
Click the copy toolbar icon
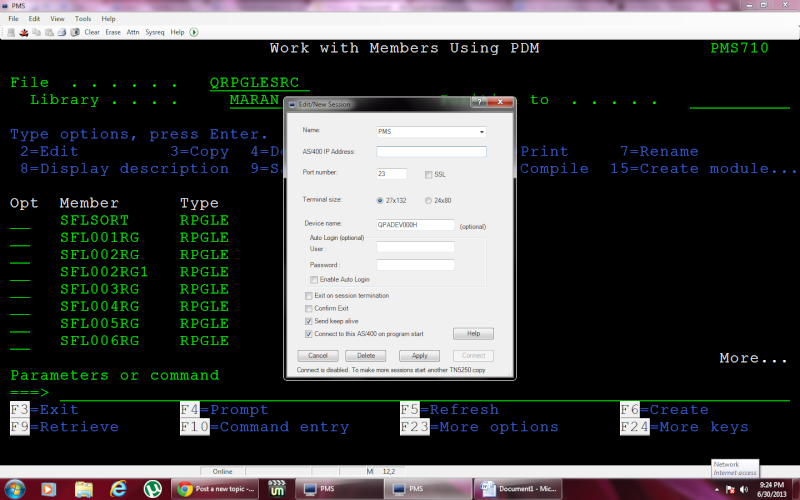36,32
